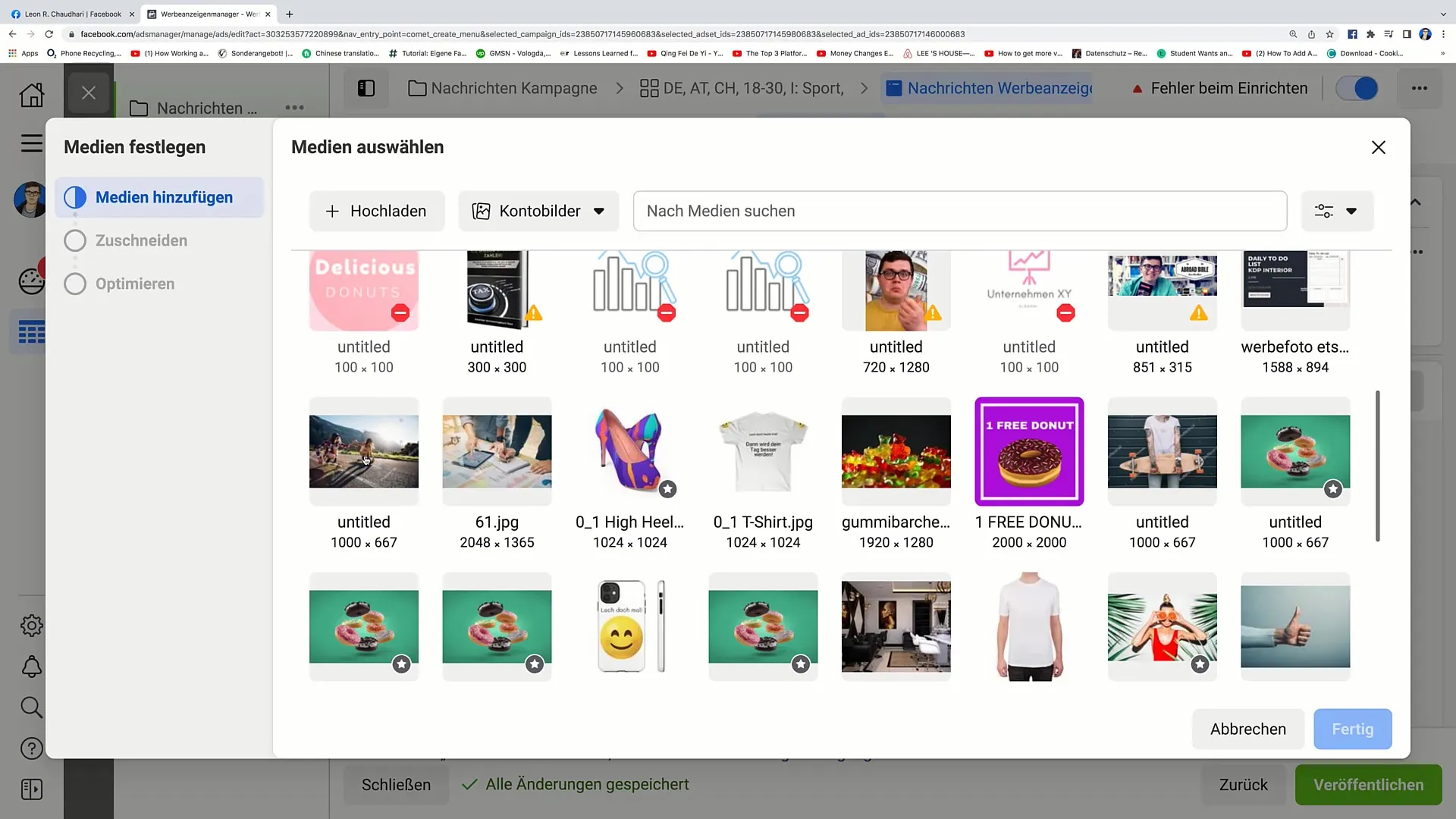Click the Fertig button to confirm

point(1353,729)
